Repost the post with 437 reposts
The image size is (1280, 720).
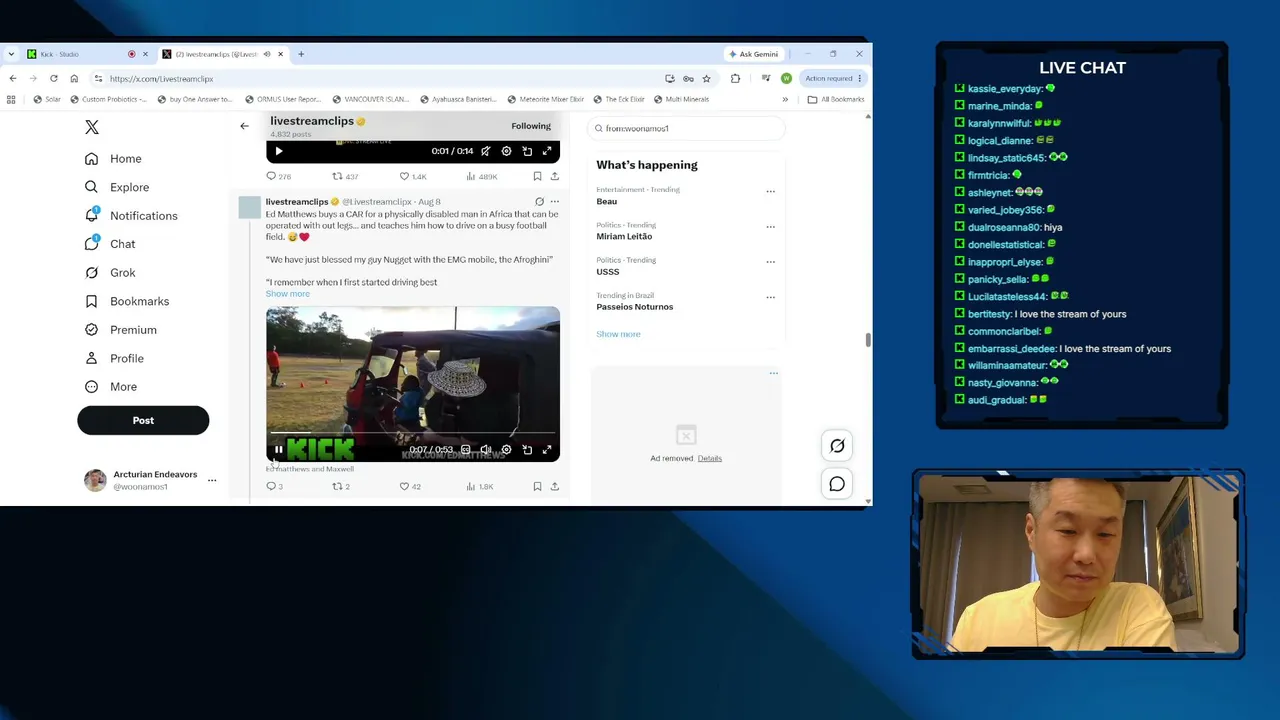tap(345, 177)
